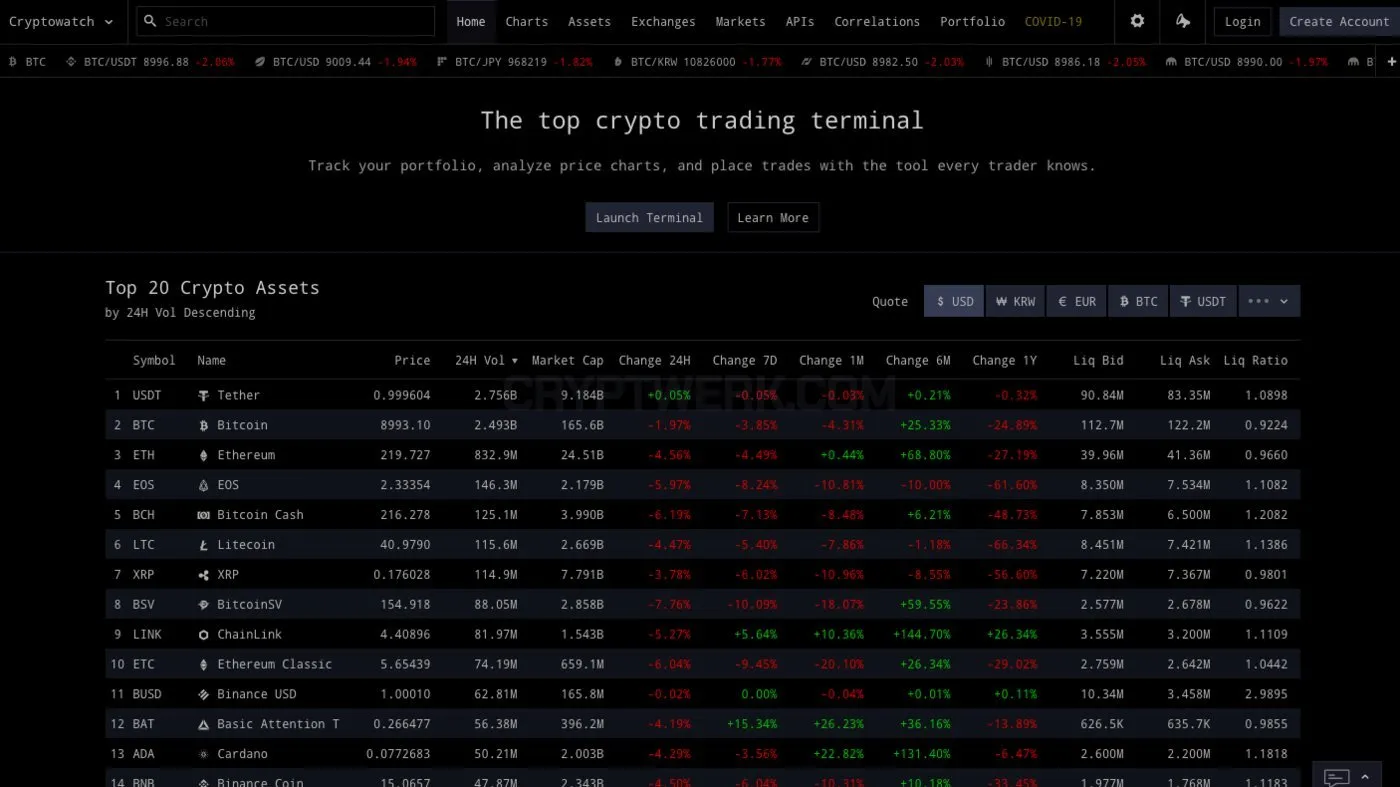Open the COVID-19 link

pyautogui.click(x=1054, y=21)
